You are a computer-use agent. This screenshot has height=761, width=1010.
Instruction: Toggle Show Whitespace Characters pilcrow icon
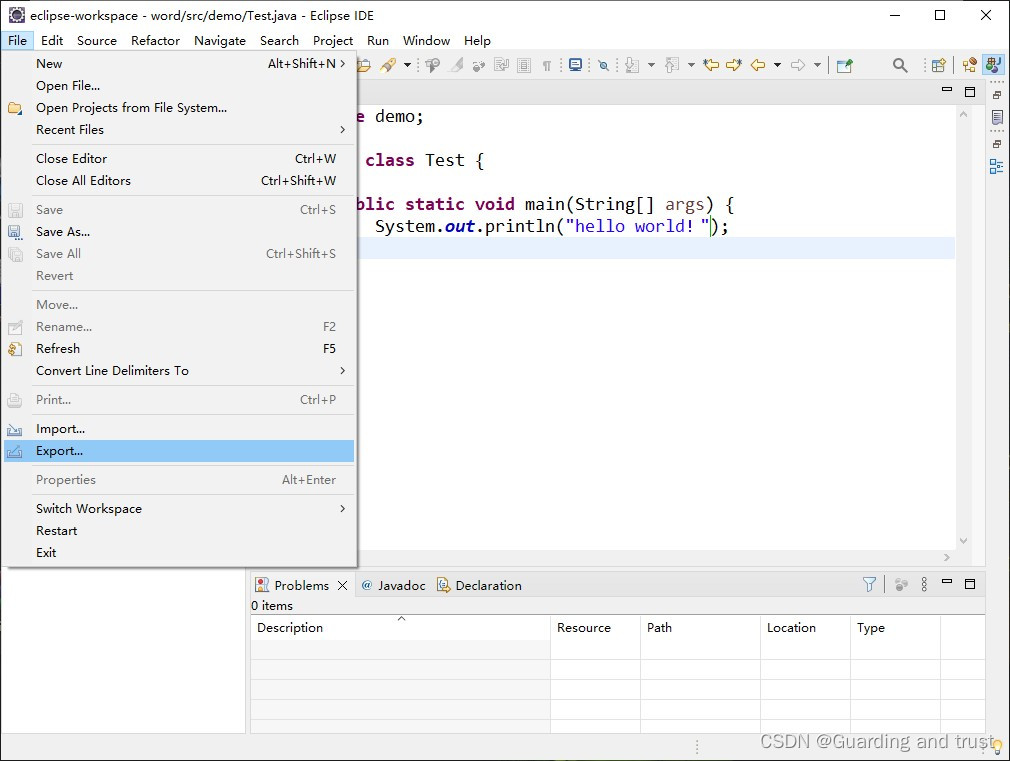point(547,65)
